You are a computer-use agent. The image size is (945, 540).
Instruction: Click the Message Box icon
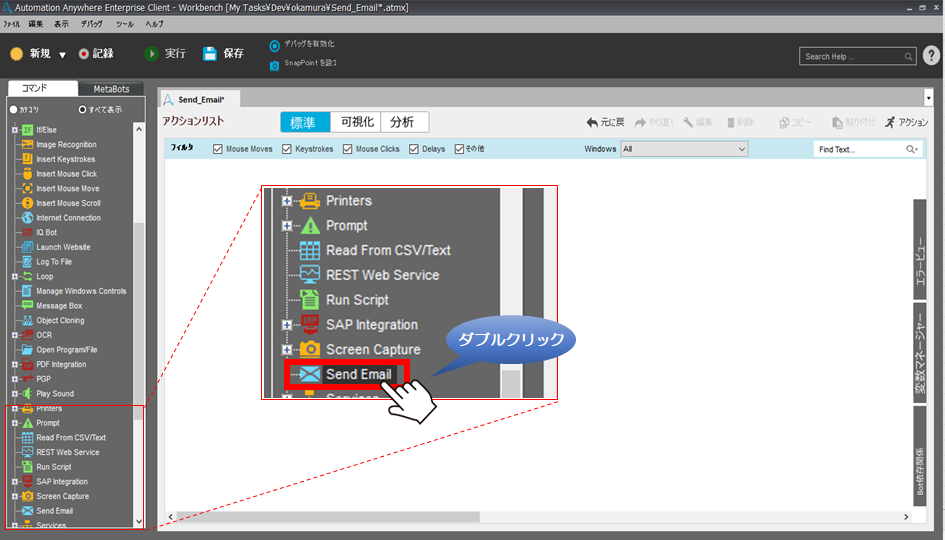click(x=27, y=306)
